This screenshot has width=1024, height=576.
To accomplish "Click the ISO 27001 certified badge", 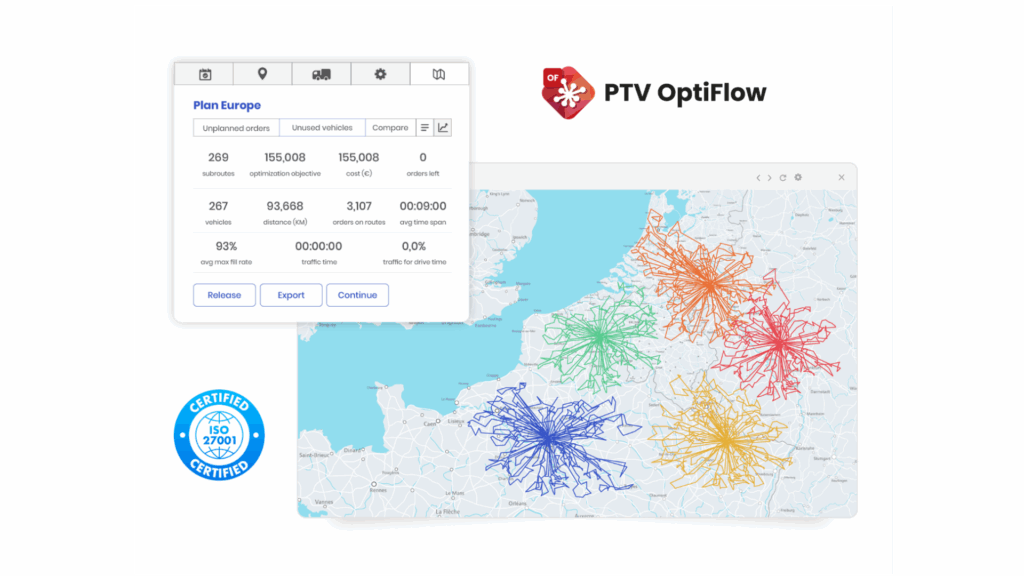I will [x=218, y=434].
